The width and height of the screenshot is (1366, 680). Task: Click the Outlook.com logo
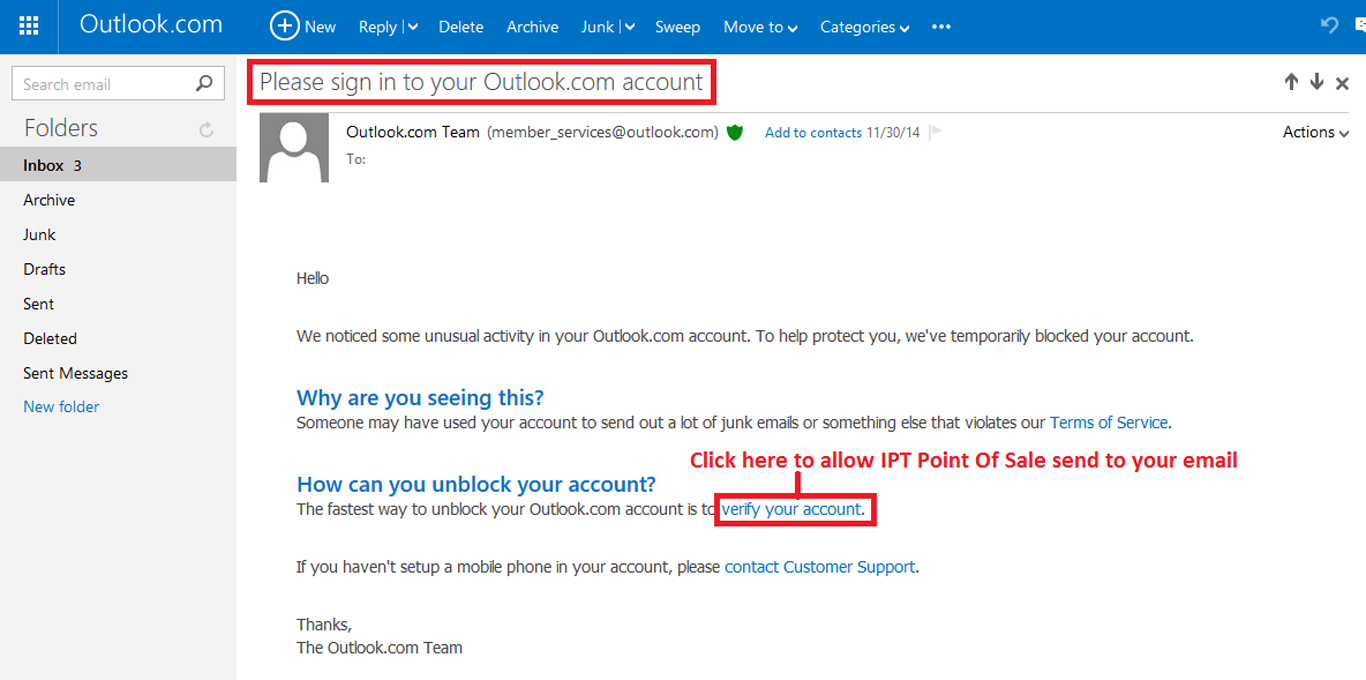[151, 25]
